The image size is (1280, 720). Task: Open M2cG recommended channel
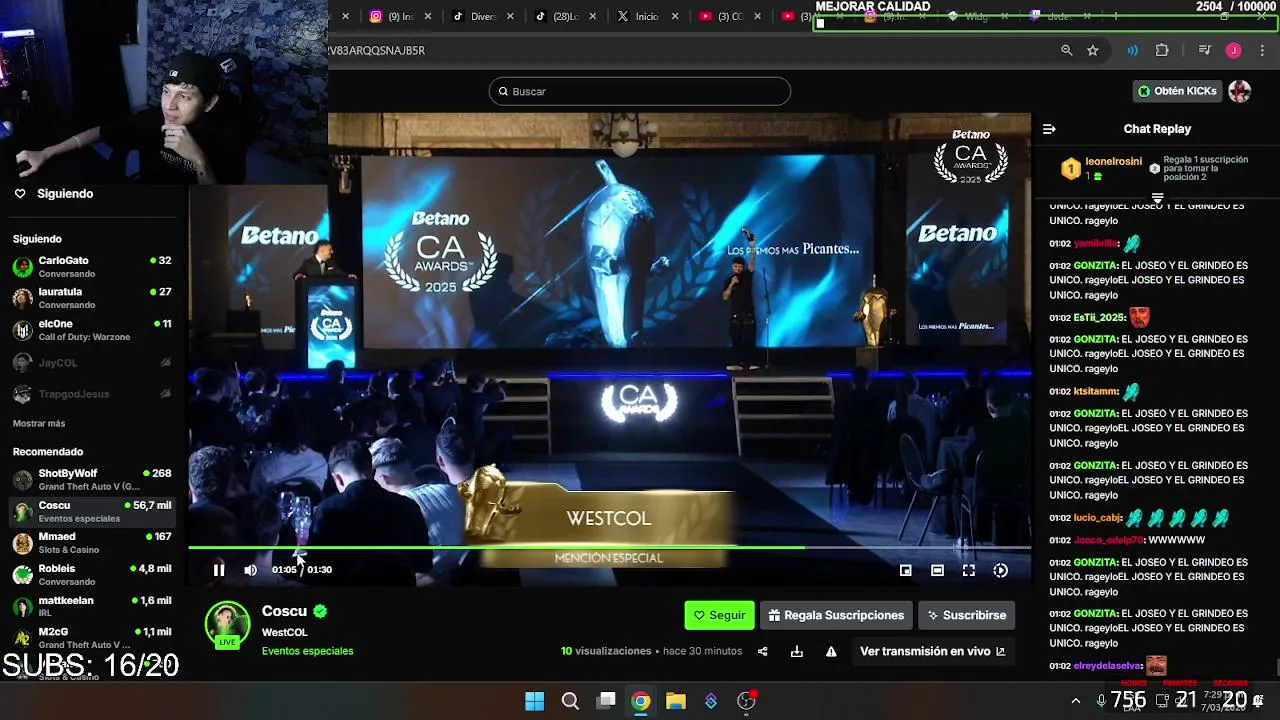pyautogui.click(x=92, y=638)
